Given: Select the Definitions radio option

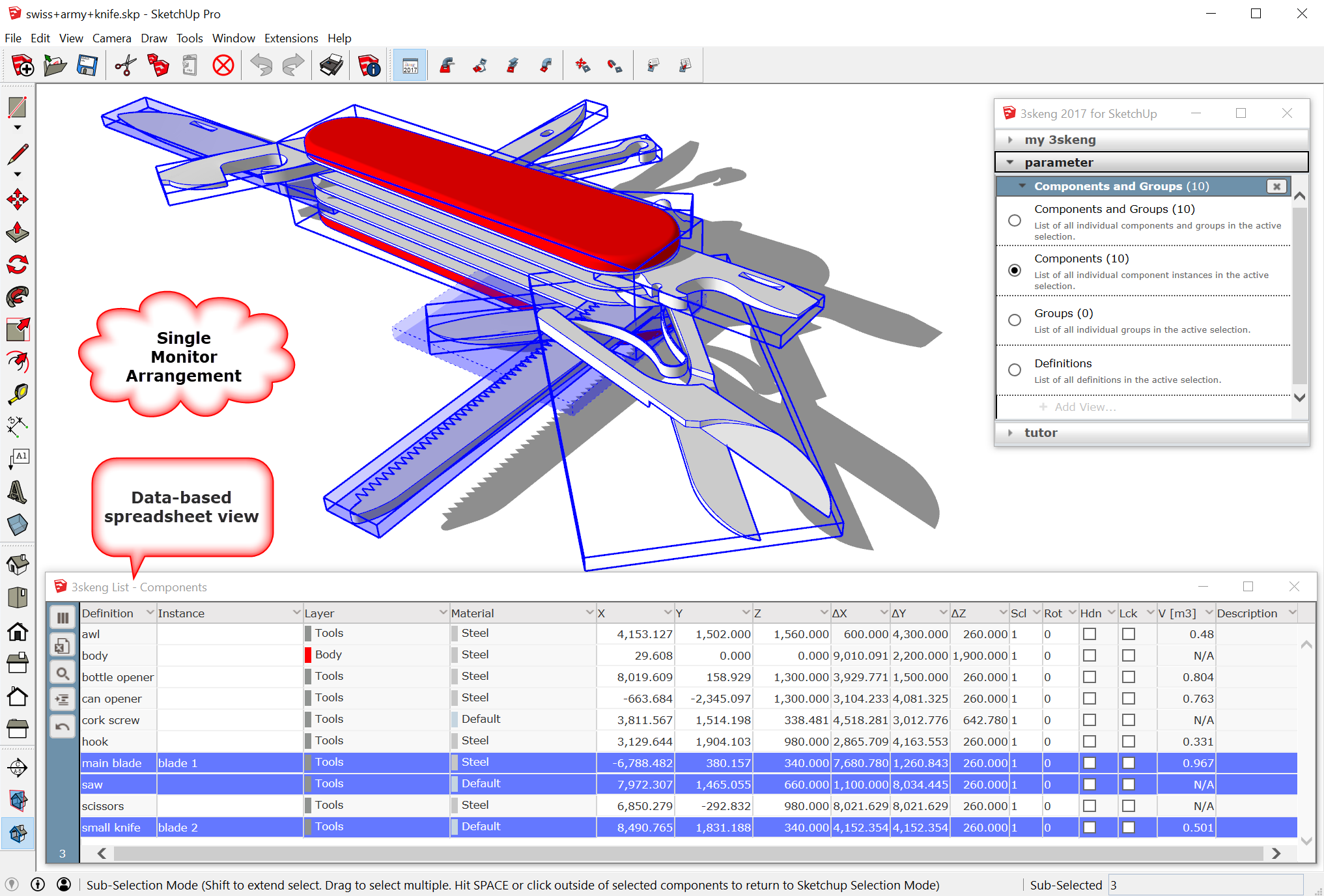Looking at the screenshot, I should [x=1015, y=370].
